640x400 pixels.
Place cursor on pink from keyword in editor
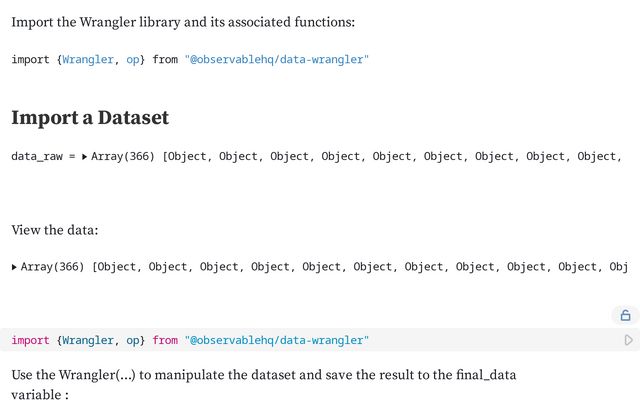(165, 340)
